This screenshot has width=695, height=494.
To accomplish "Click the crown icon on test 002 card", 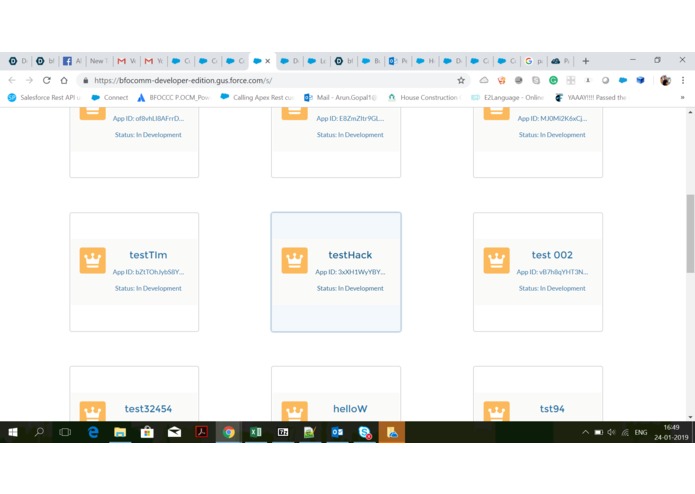I will pos(496,261).
